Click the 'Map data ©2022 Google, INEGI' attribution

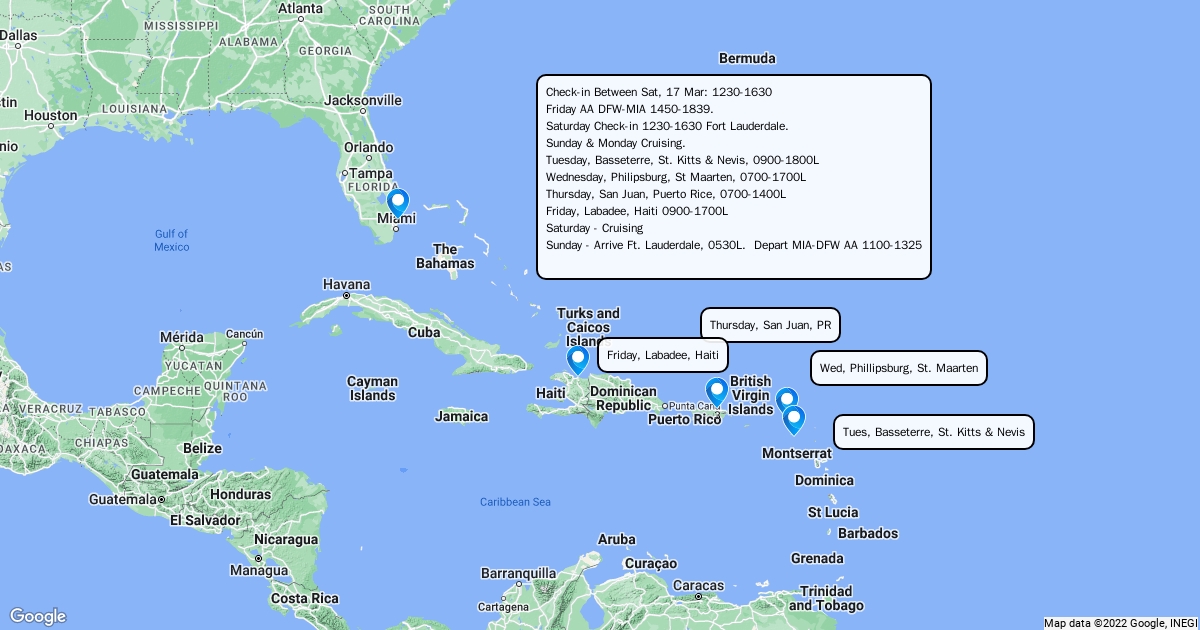click(x=1120, y=623)
